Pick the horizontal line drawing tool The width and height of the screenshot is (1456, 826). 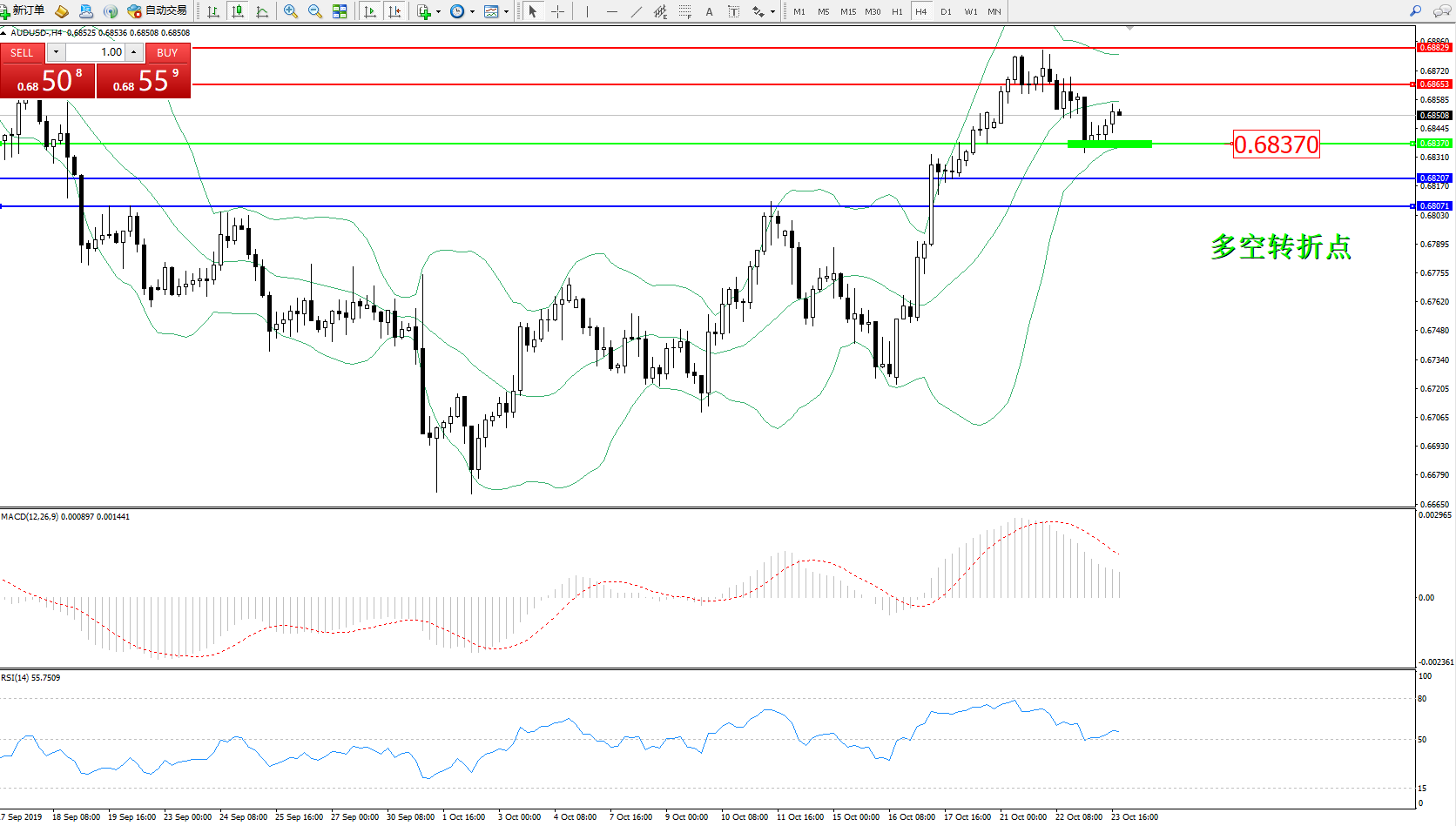click(612, 11)
